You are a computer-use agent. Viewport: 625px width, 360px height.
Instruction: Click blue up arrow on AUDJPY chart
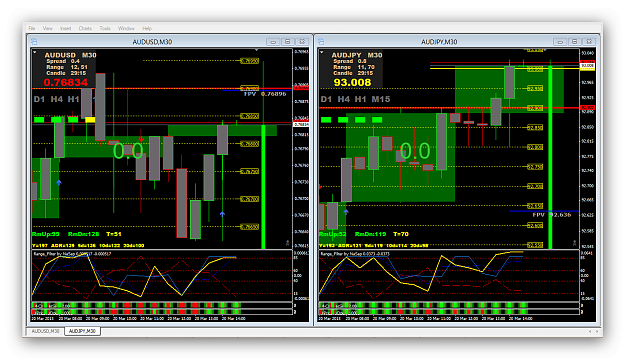pyautogui.click(x=346, y=212)
